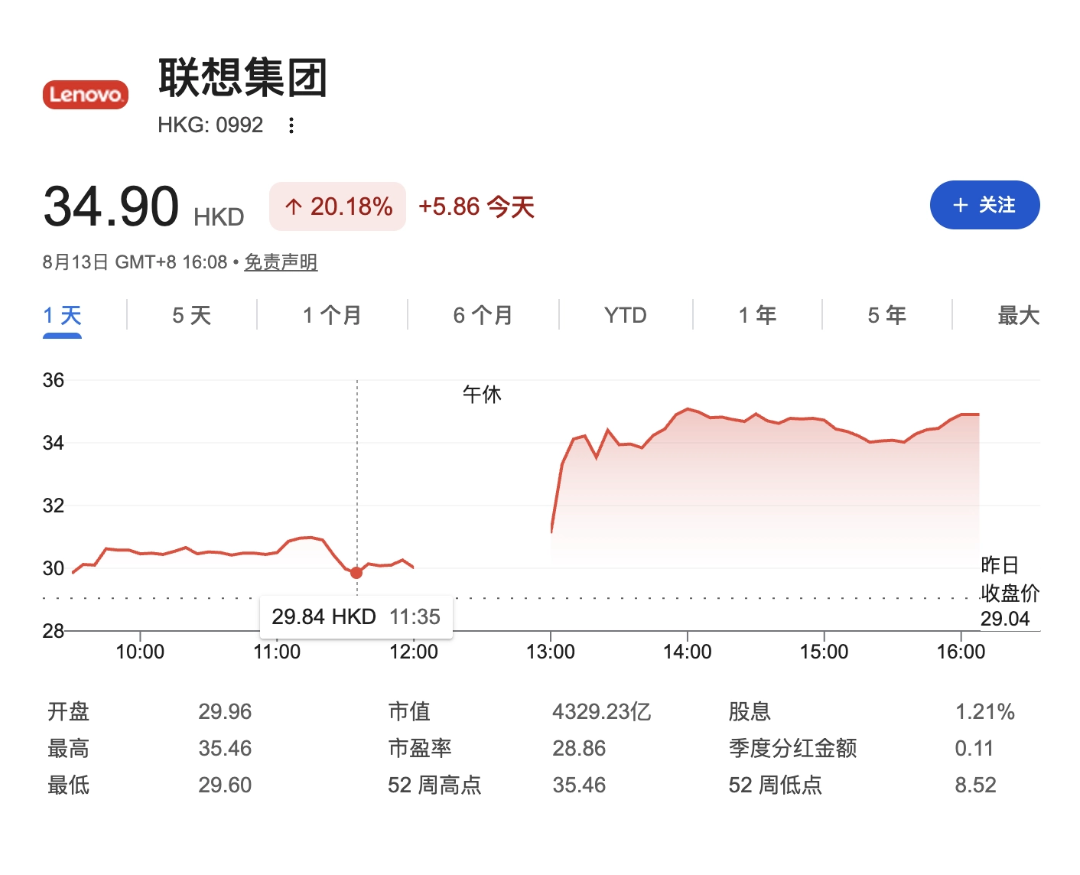Switch to the 5 天 tab
Viewport: 1080px width, 875px height.
point(191,316)
